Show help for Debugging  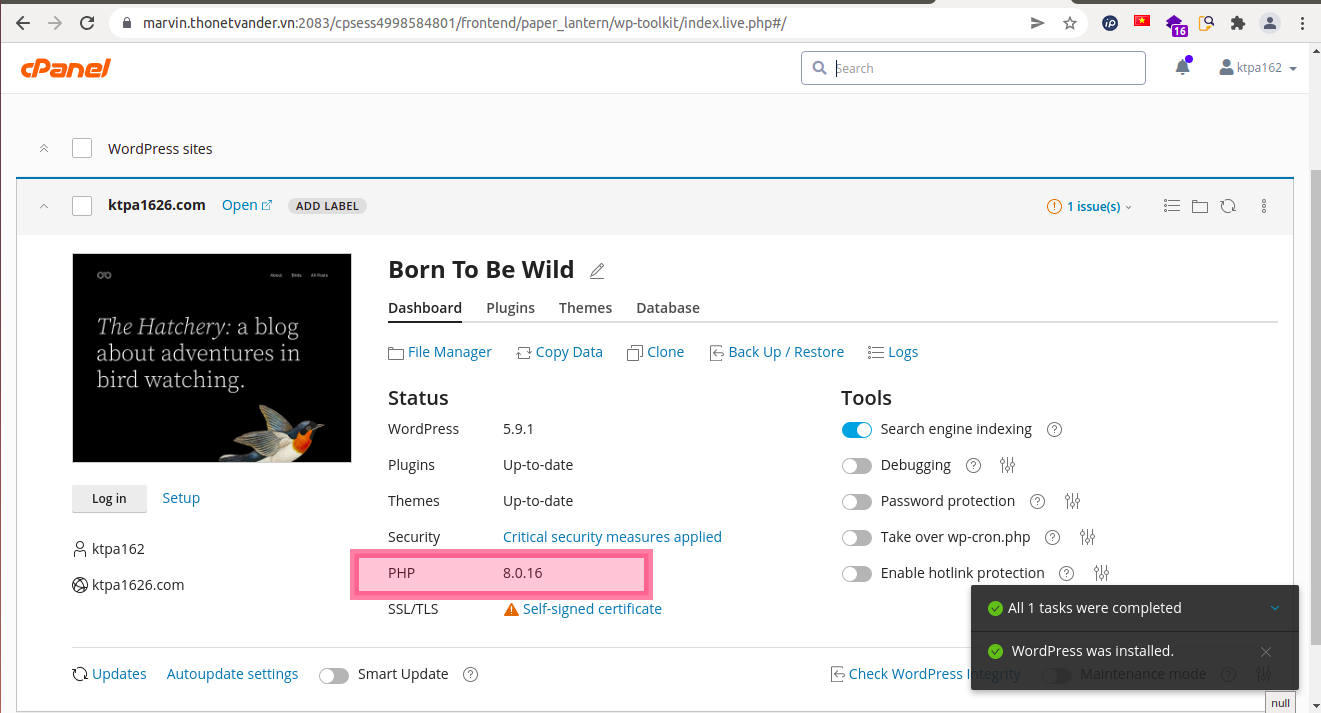click(x=973, y=465)
